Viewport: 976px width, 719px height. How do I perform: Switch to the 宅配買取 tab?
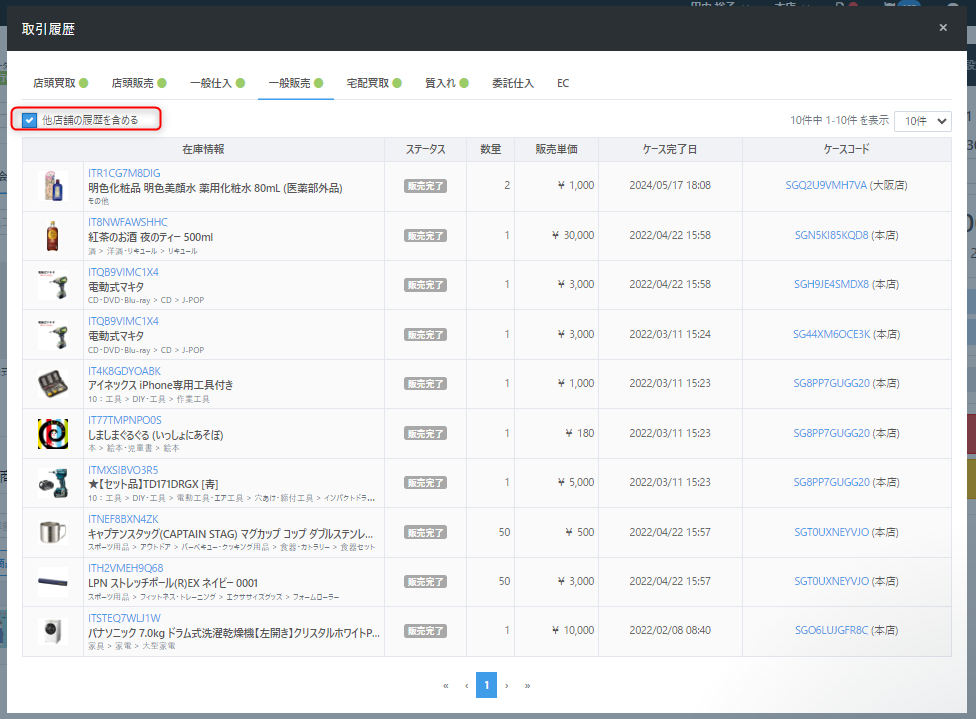[368, 83]
